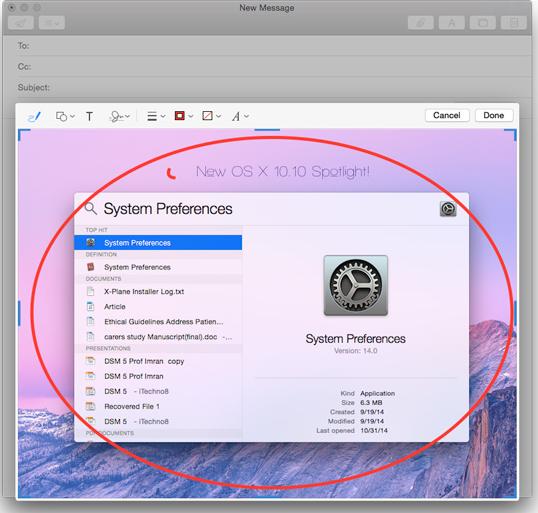The height and width of the screenshot is (513, 538).
Task: Open the text style font menu
Action: click(x=240, y=117)
